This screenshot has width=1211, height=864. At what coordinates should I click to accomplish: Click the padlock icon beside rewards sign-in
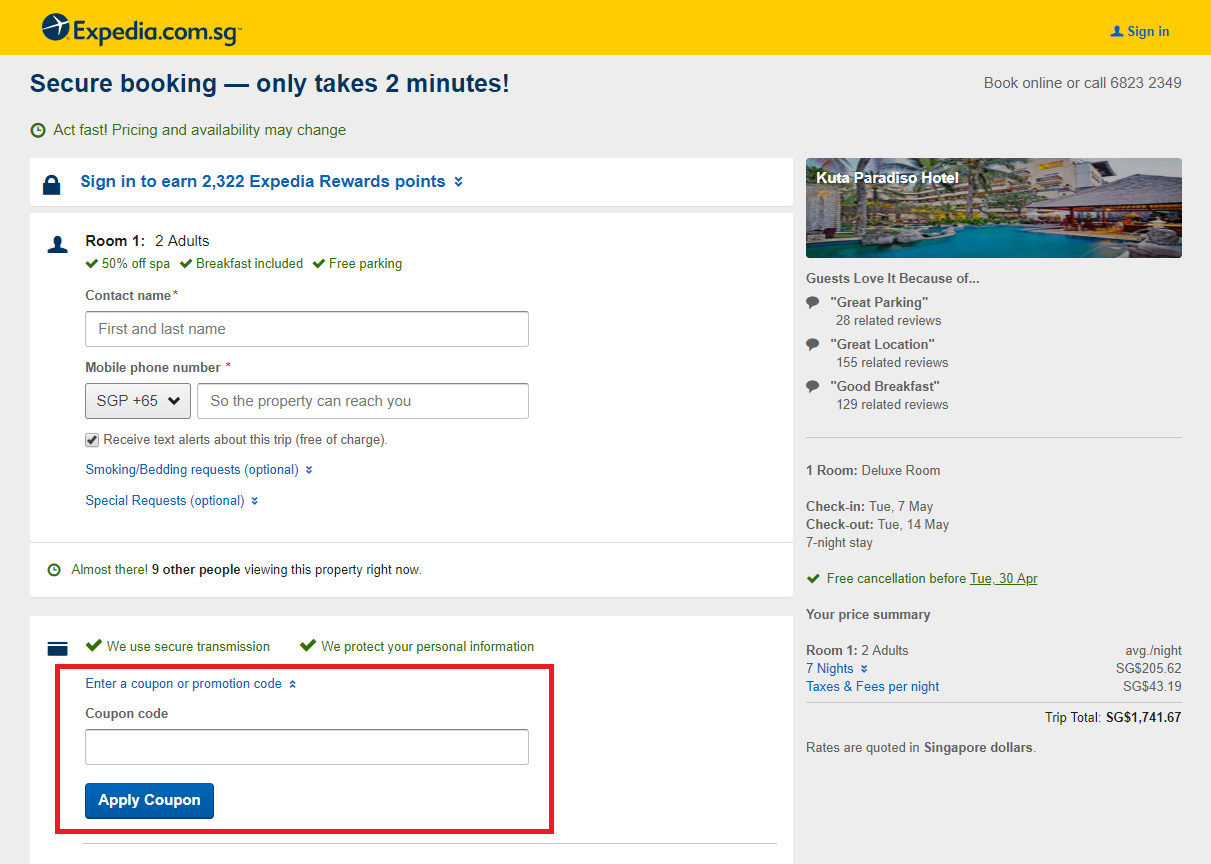[x=51, y=185]
